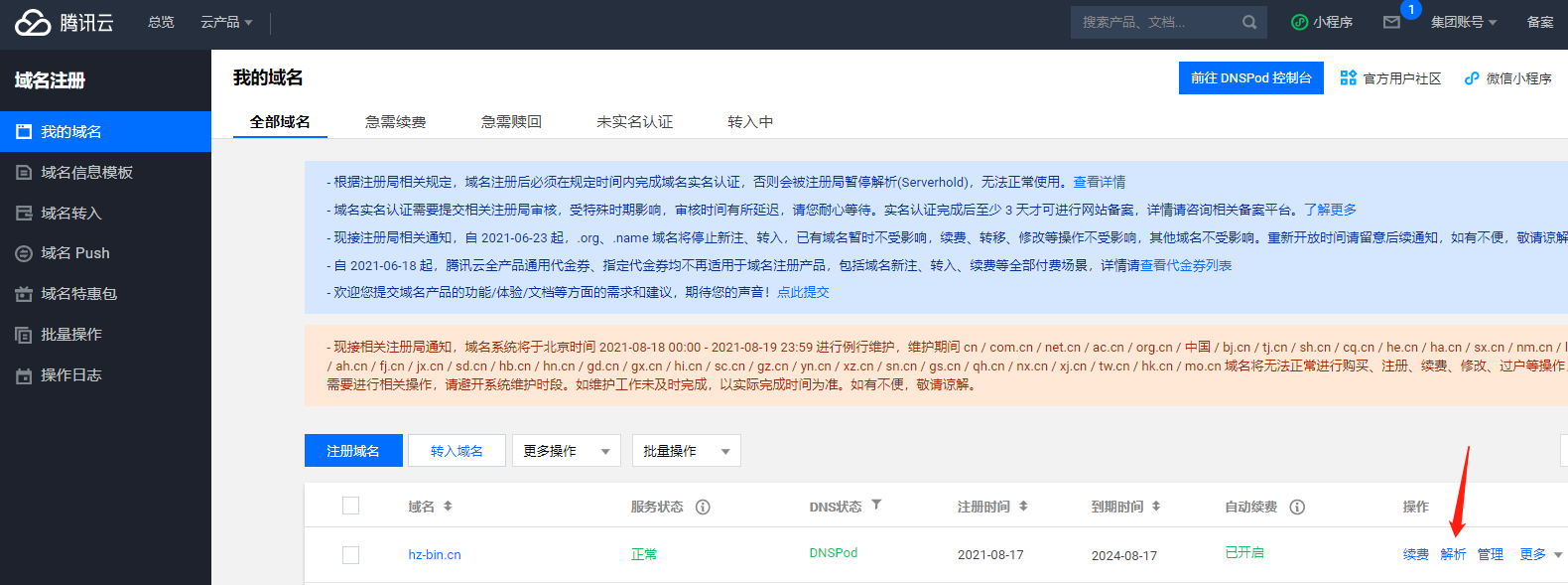Viewport: 1568px width, 585px height.
Task: Open 域名 Push in sidebar
Action: [105, 253]
